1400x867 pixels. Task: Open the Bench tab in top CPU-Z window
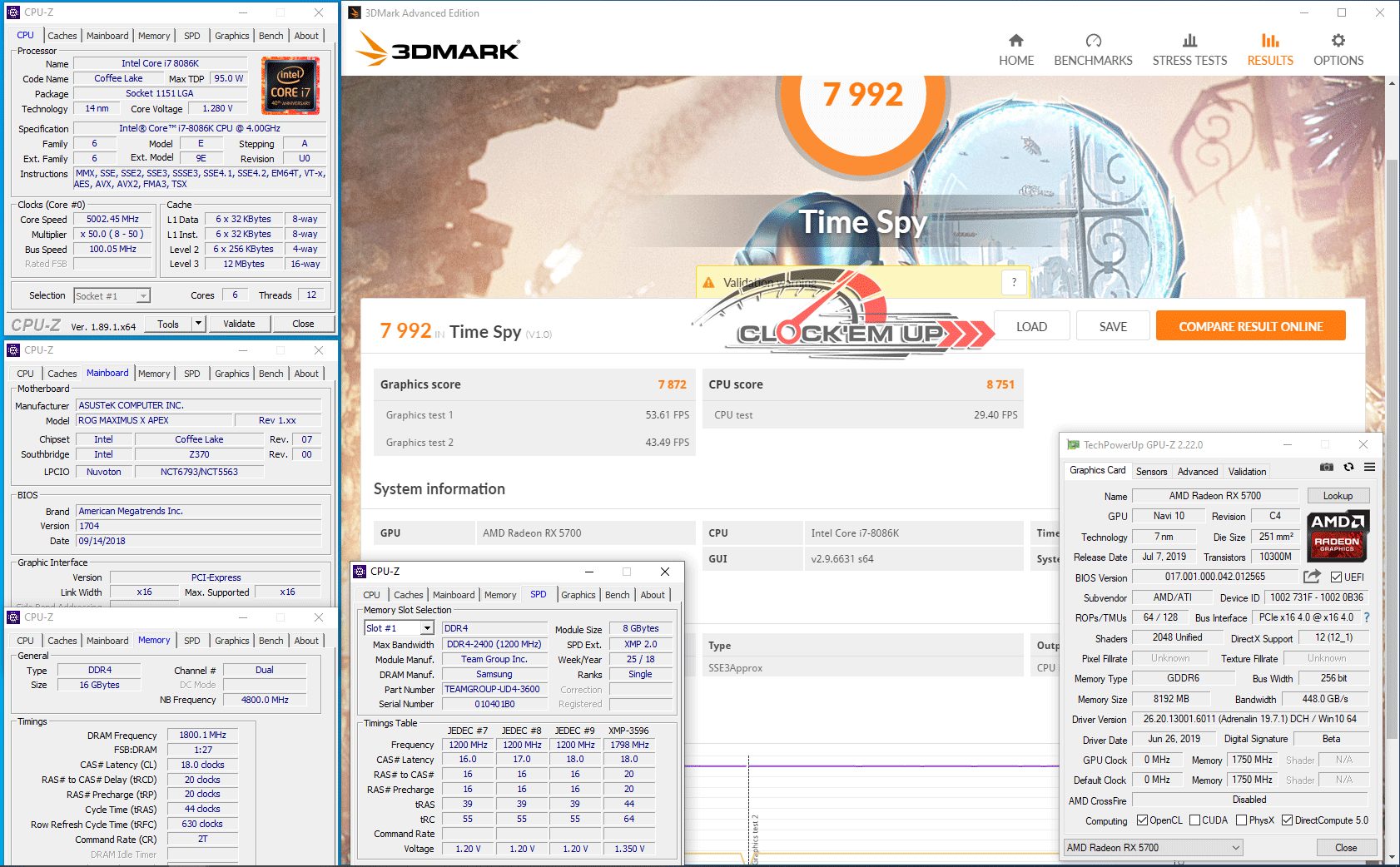(x=271, y=36)
